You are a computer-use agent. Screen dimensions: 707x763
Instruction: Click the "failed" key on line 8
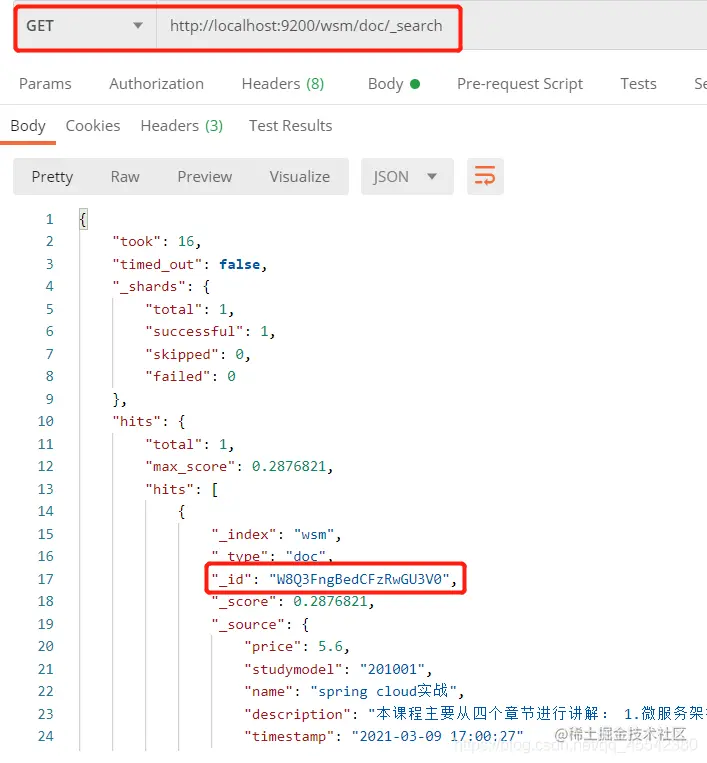coord(178,377)
